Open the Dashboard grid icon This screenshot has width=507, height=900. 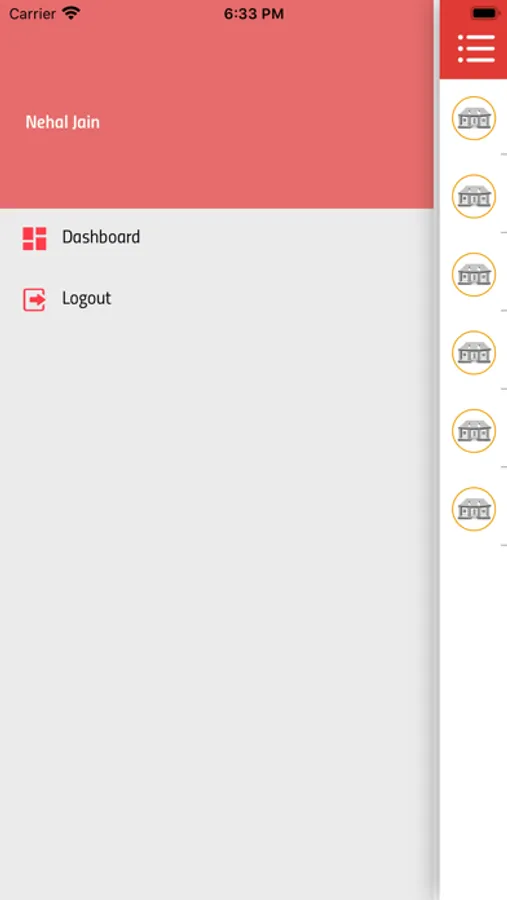34,238
